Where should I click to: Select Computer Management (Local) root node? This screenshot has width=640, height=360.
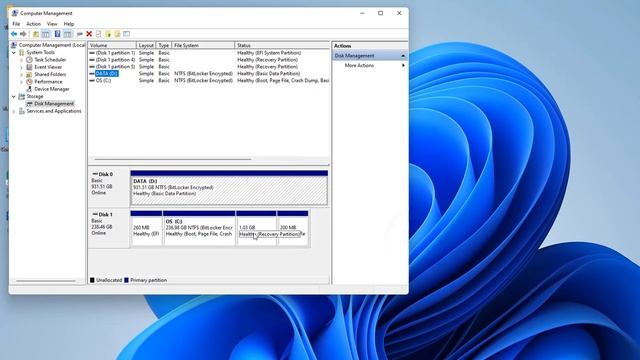(x=51, y=45)
